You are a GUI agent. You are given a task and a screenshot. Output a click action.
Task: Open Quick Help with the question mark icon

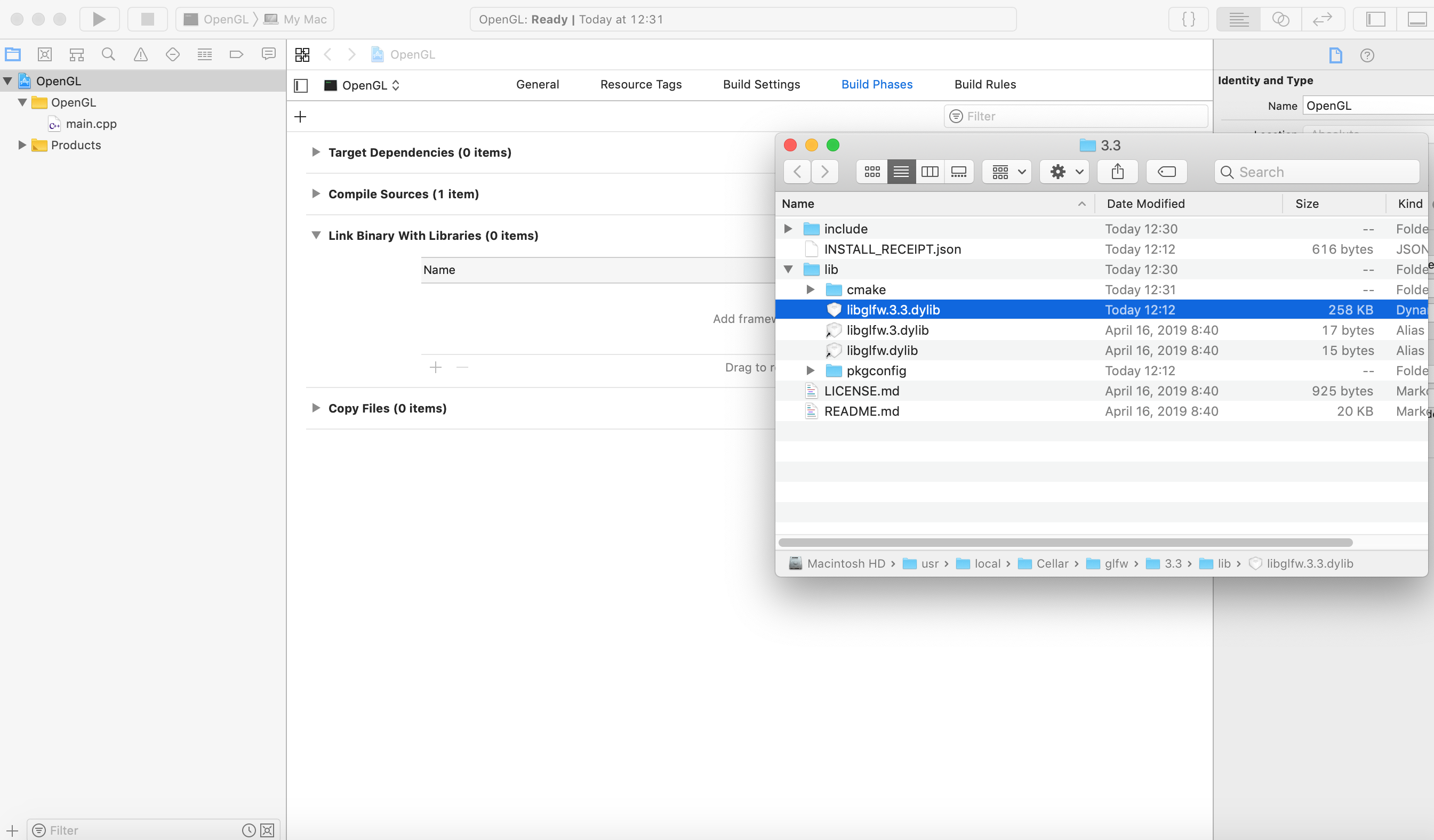tap(1368, 55)
